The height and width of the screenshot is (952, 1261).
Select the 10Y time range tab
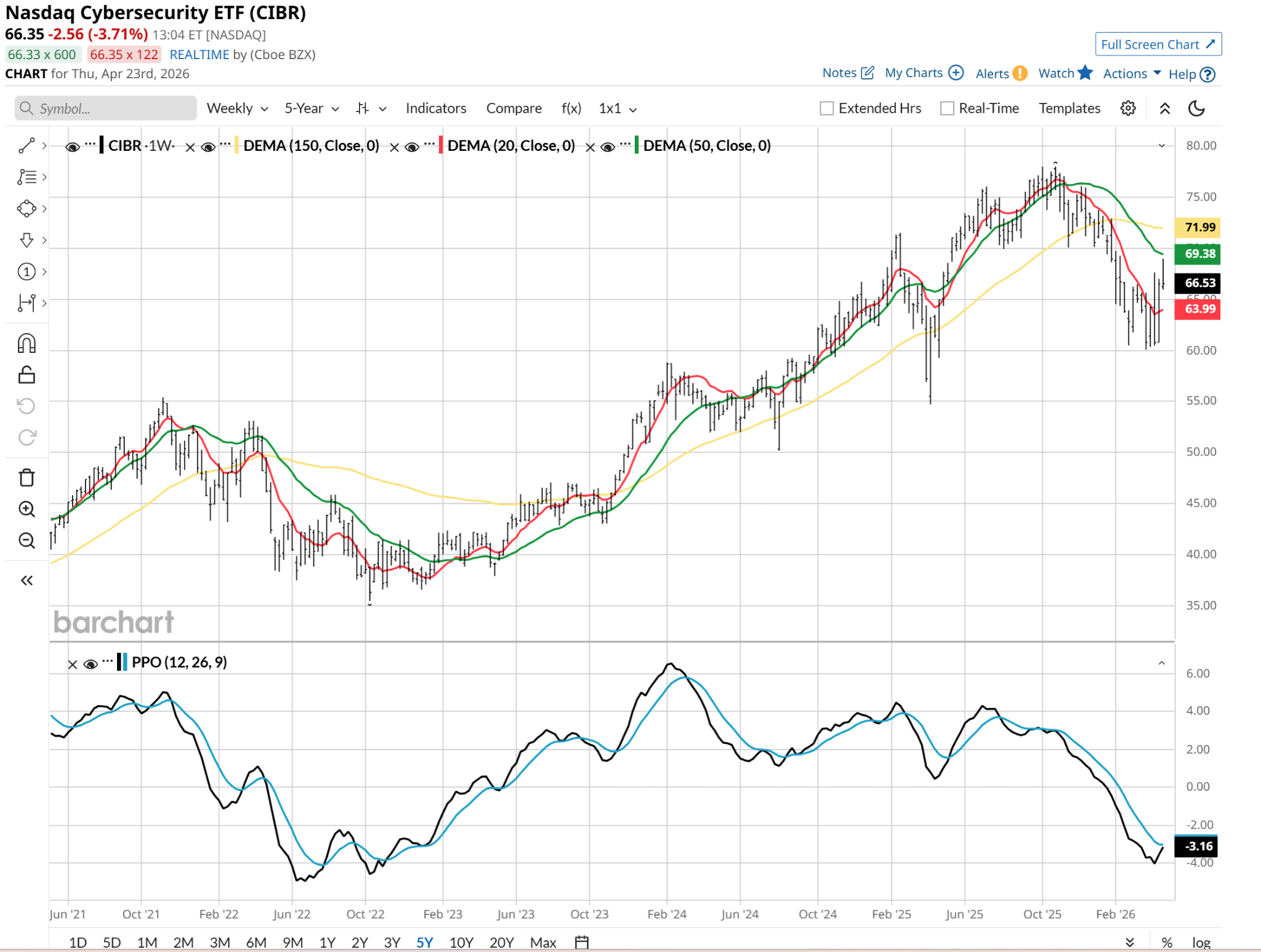pyautogui.click(x=461, y=942)
